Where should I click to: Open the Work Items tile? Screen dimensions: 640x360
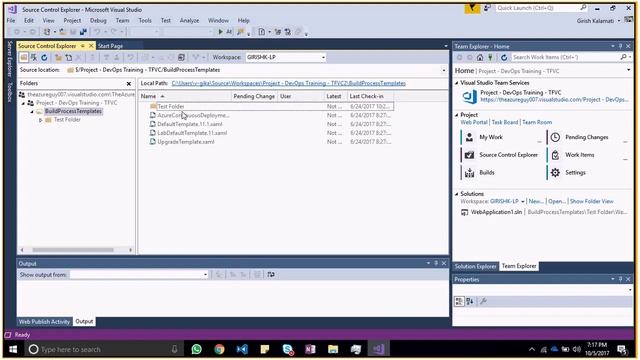(588, 155)
